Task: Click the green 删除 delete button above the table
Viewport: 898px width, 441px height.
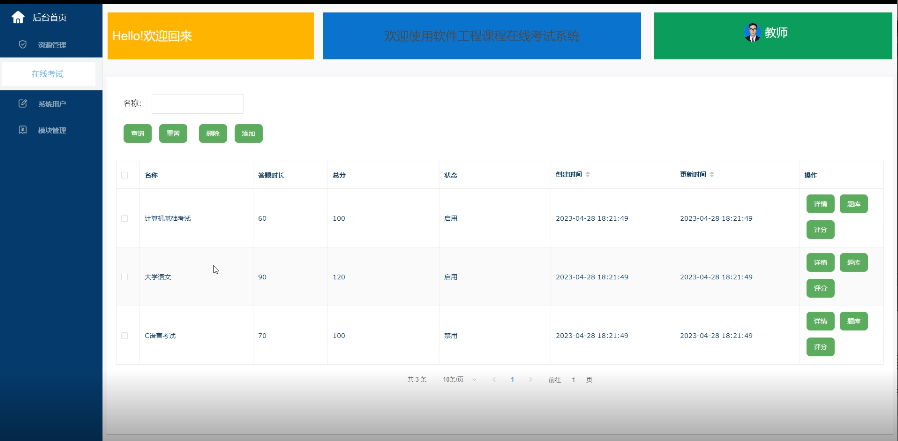Action: (213, 133)
